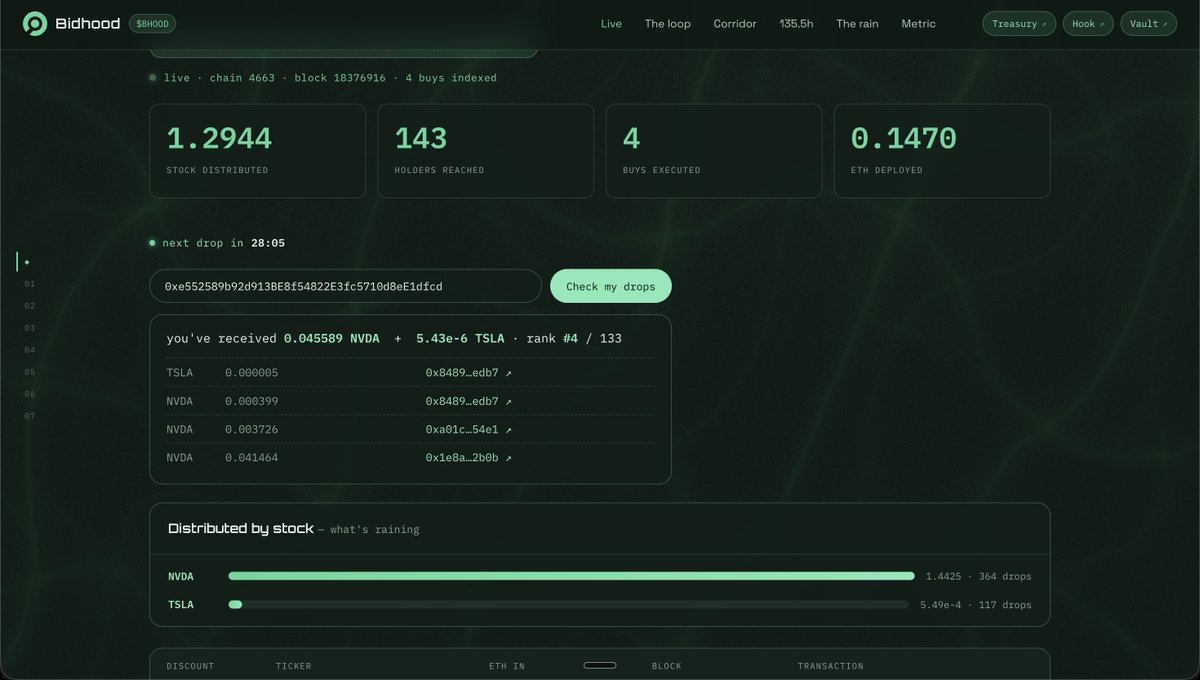Click the TSLA distribution progress bar
The image size is (1200, 680).
click(x=568, y=604)
